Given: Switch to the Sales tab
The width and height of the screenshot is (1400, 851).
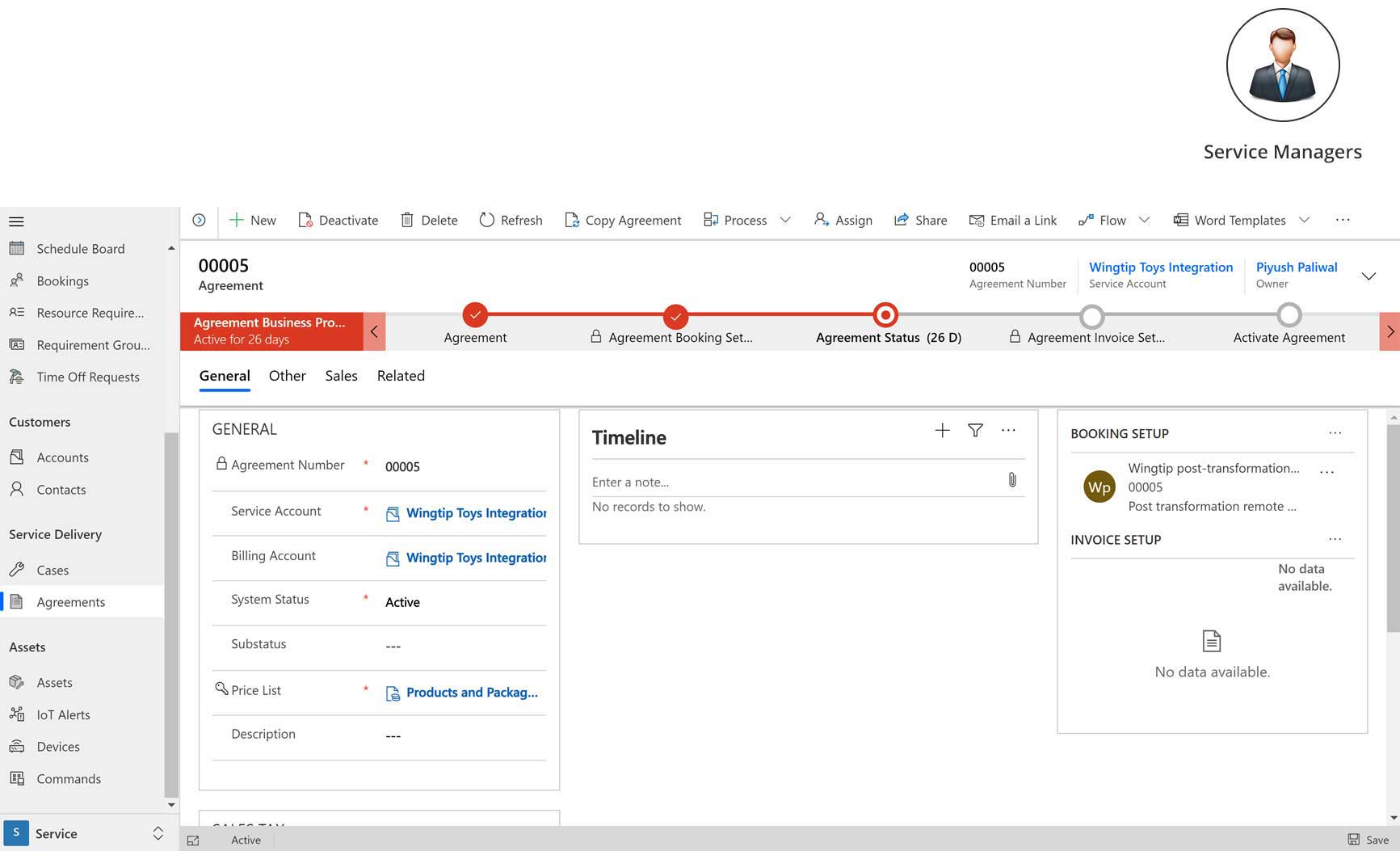Looking at the screenshot, I should click(340, 375).
